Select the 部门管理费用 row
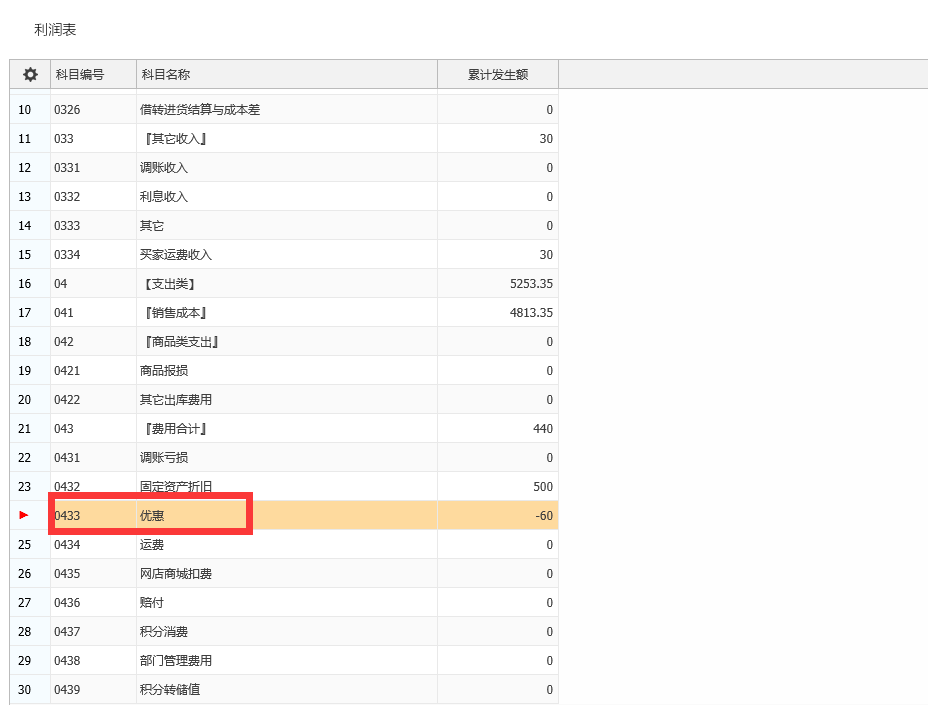 coord(284,661)
